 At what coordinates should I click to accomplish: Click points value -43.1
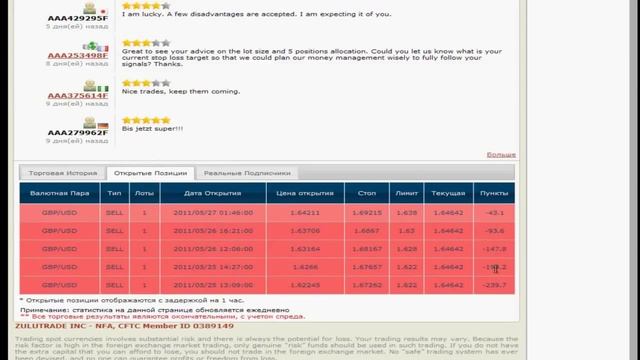click(x=494, y=213)
